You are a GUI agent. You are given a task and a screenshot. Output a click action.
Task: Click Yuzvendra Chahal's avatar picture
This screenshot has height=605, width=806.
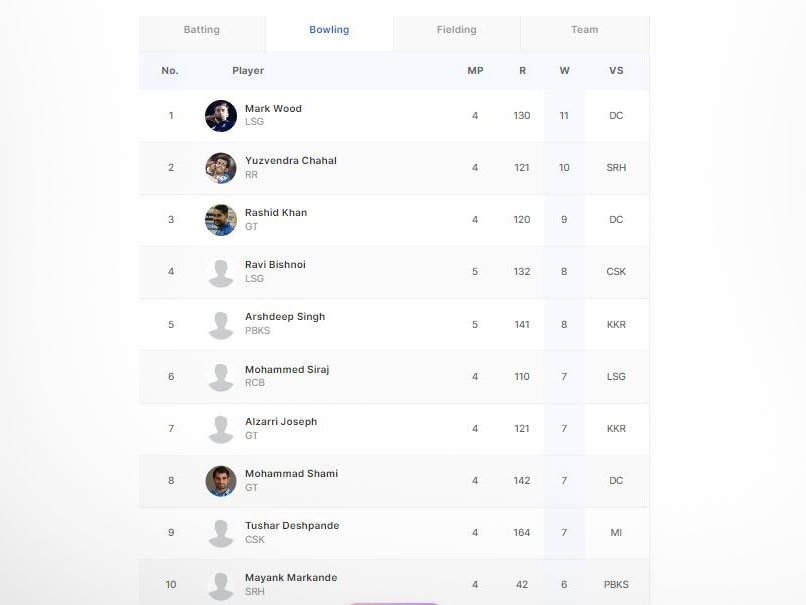click(221, 168)
